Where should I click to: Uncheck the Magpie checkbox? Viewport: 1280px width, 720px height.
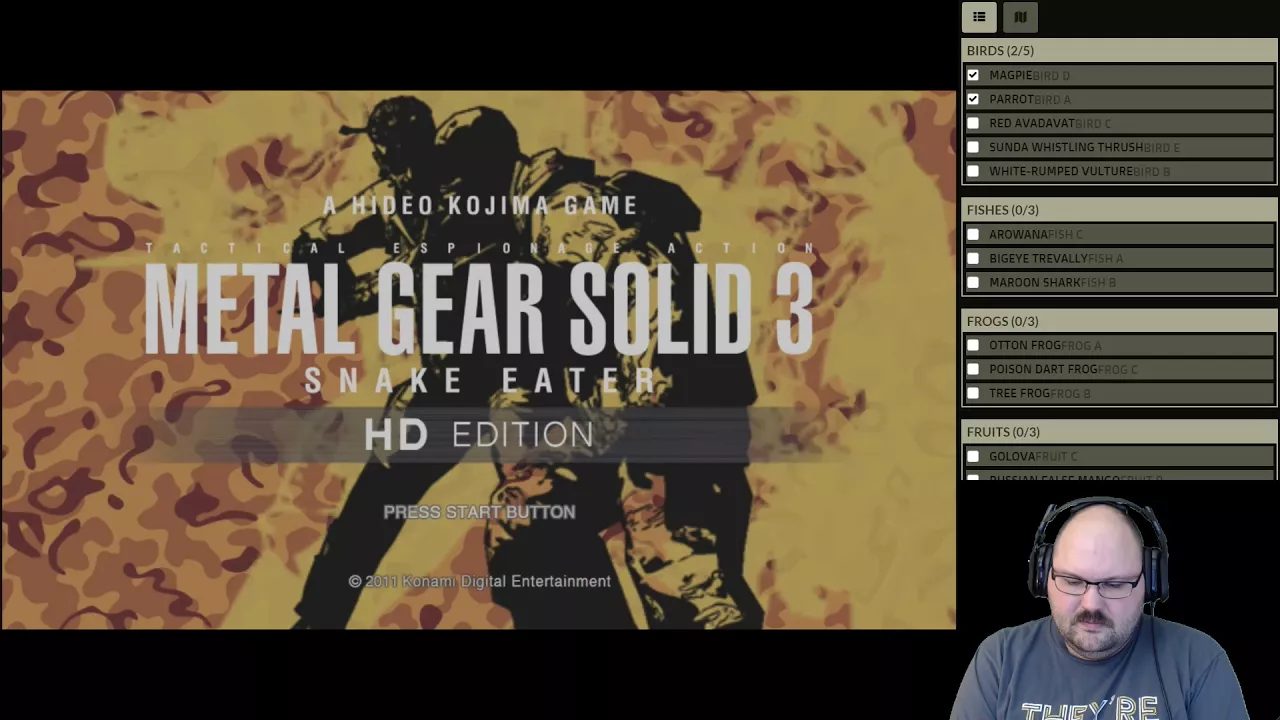click(x=973, y=75)
